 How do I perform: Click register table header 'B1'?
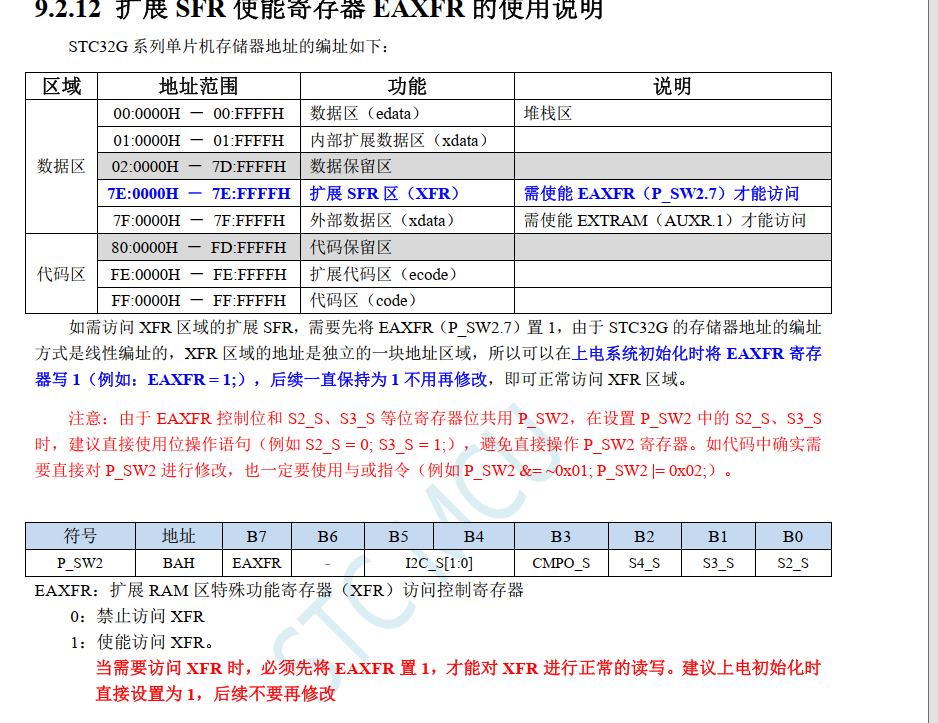tap(718, 536)
